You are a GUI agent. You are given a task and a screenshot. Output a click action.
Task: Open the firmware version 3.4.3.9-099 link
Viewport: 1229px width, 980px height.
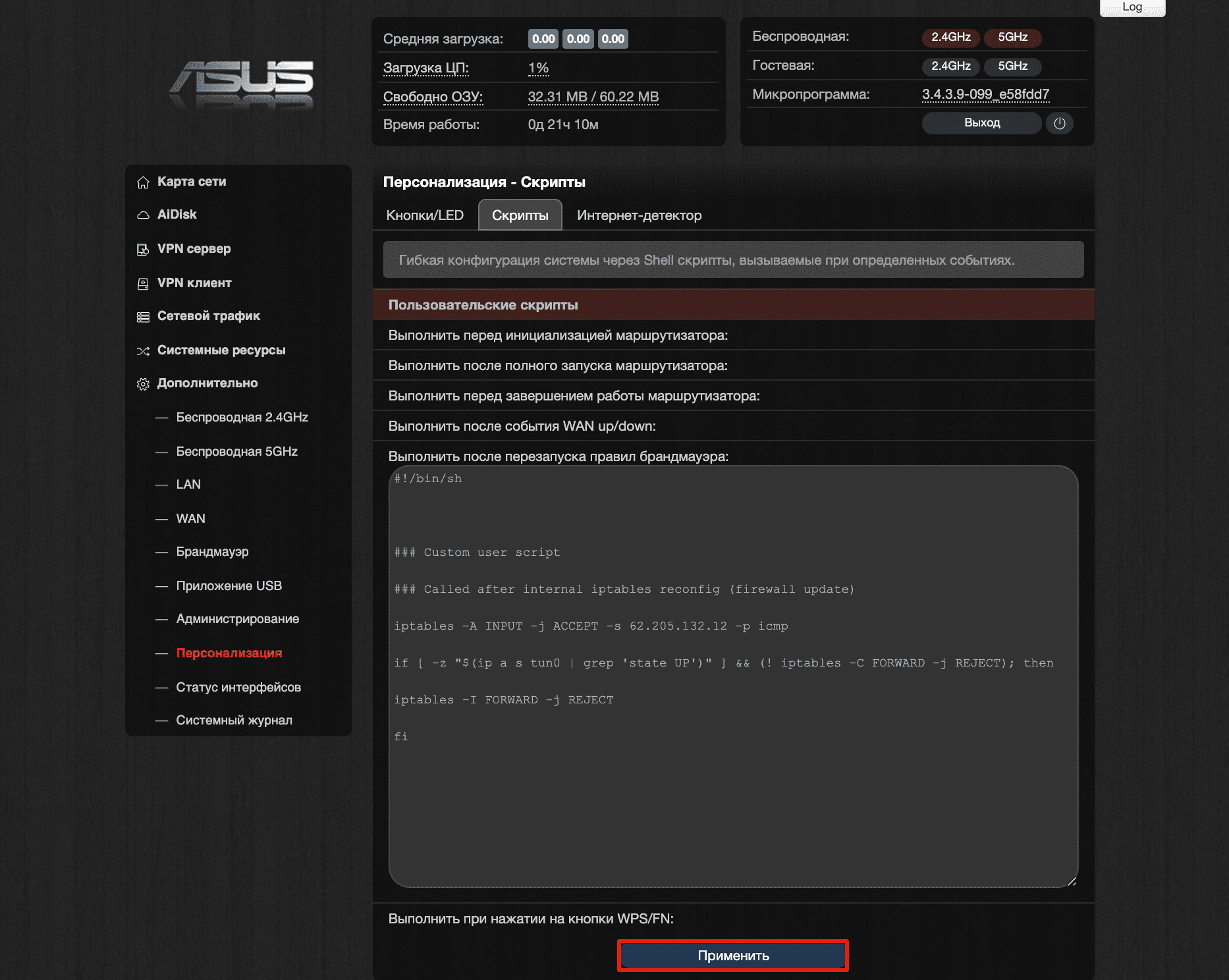point(985,94)
